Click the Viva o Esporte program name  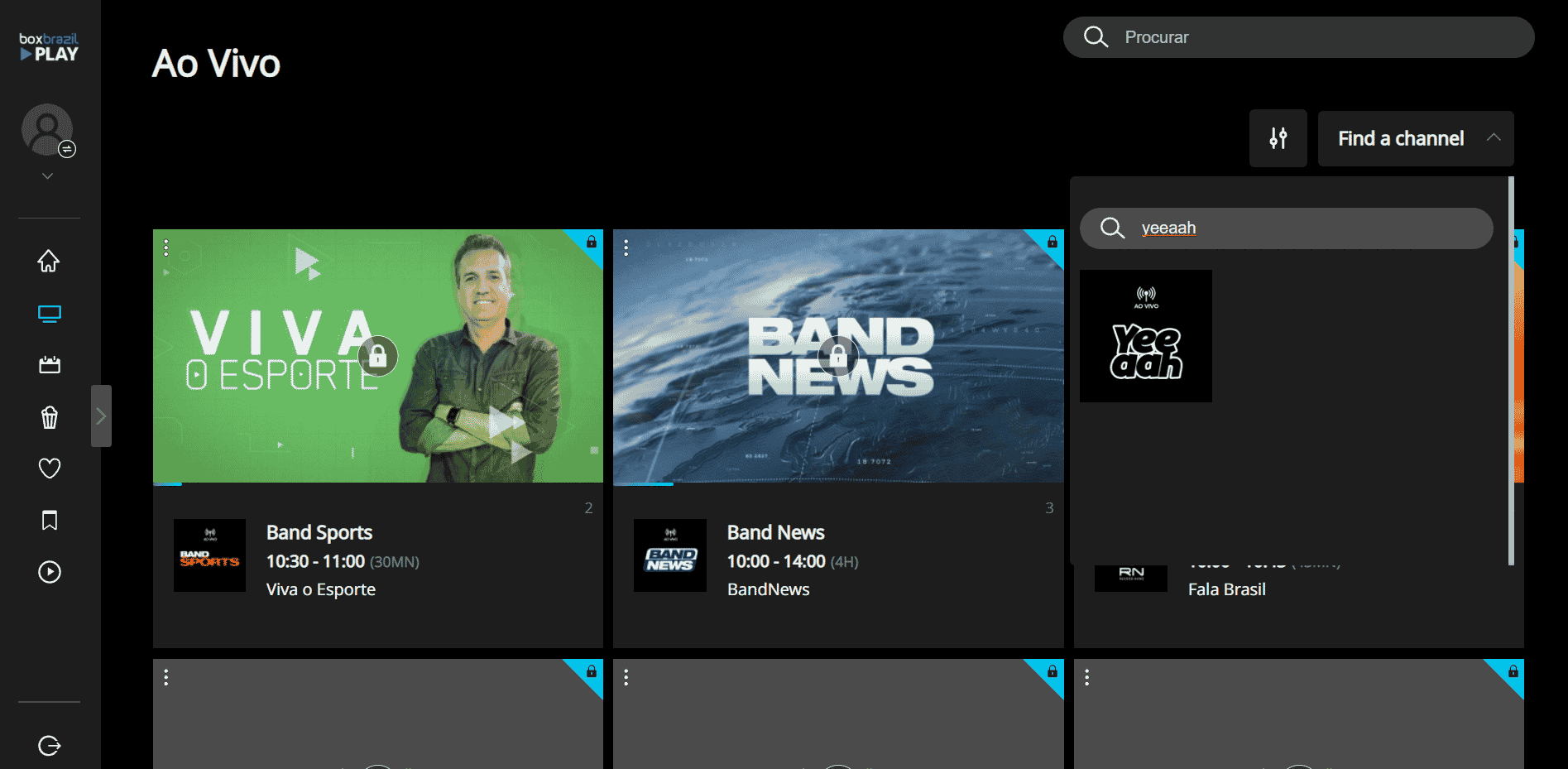point(321,589)
